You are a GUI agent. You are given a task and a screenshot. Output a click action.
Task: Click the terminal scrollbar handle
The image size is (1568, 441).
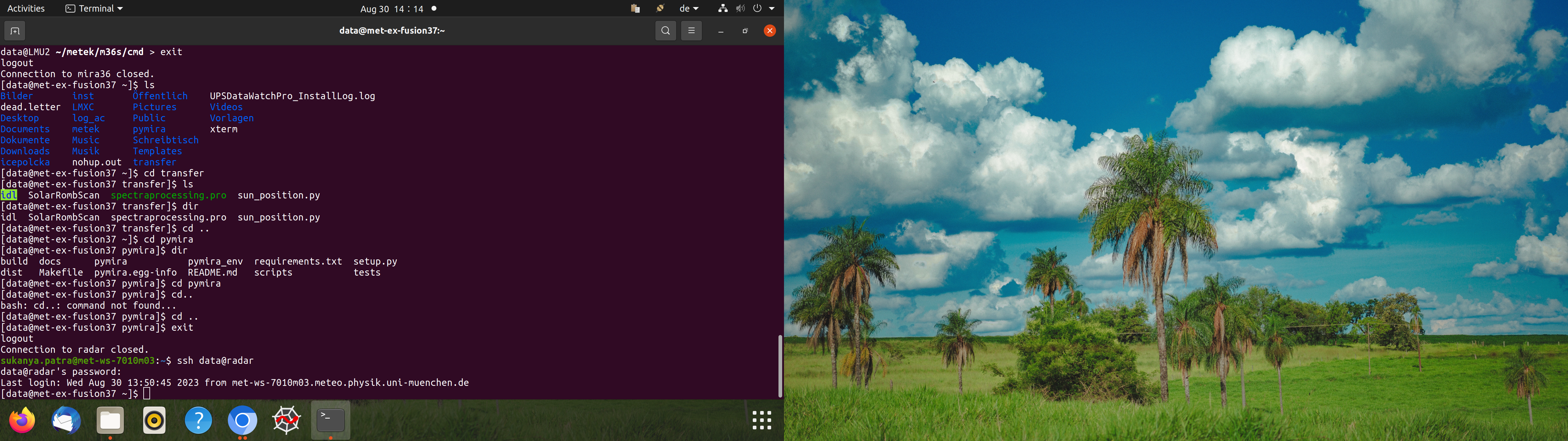780,365
